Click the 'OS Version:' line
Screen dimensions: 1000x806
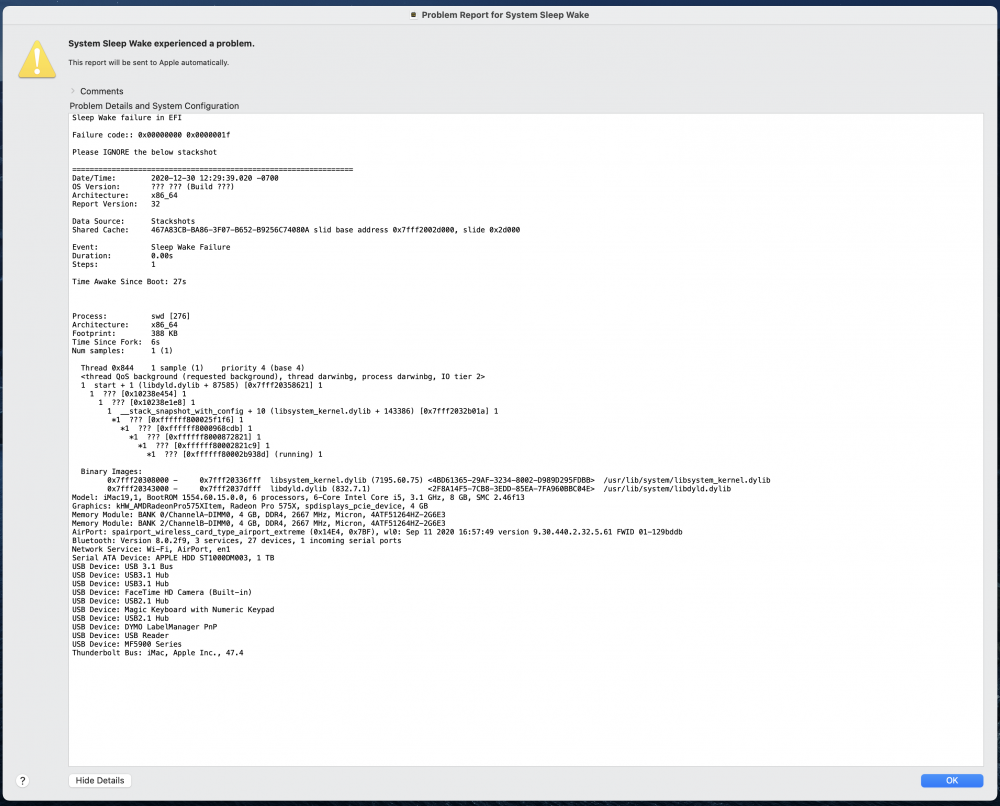[153, 187]
